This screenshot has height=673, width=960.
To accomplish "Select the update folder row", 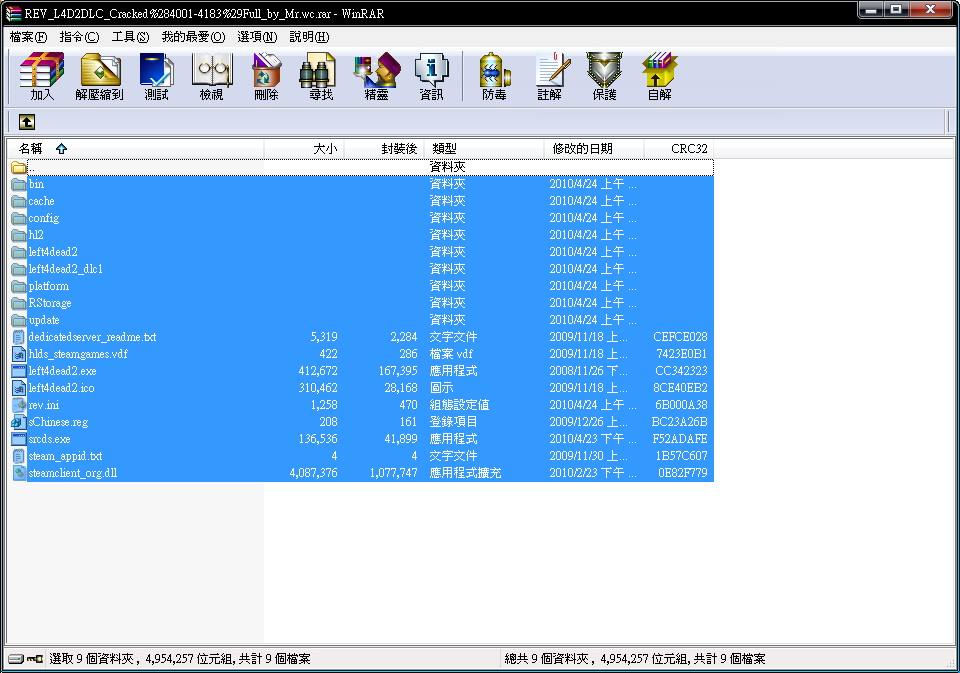I will pos(362,320).
